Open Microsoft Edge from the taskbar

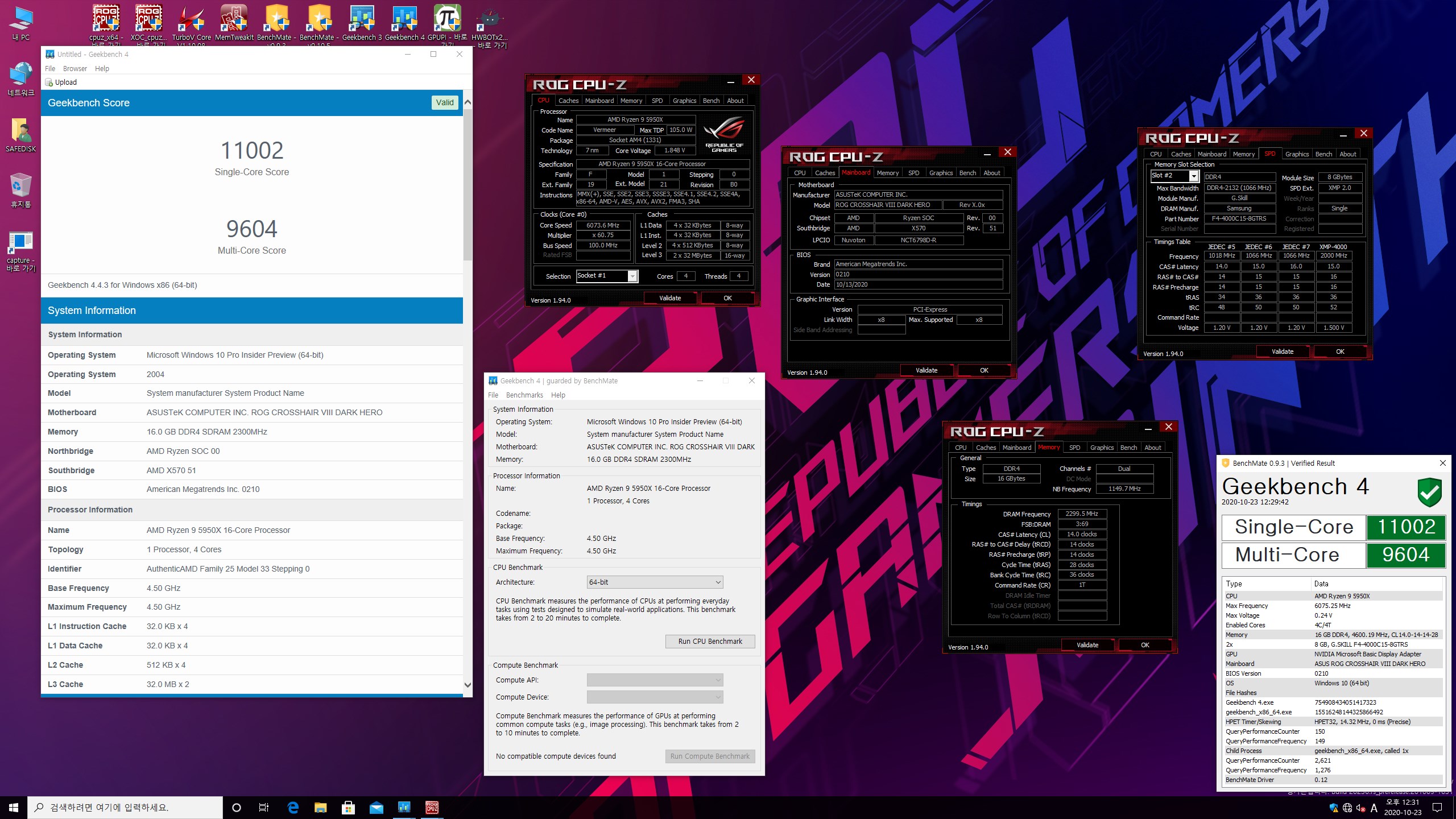tap(293, 807)
